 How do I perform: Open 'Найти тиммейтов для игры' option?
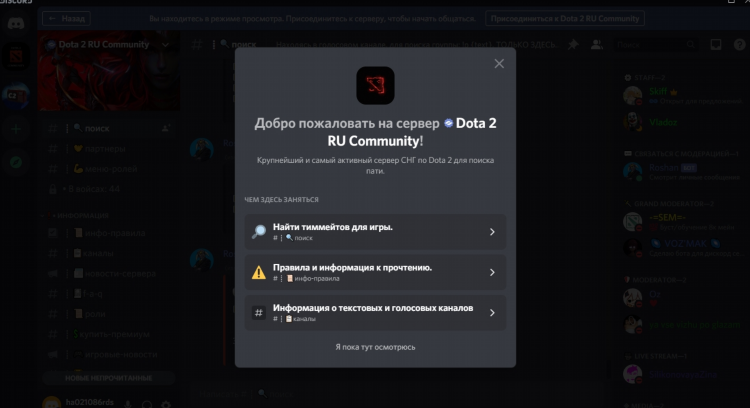click(x=375, y=232)
